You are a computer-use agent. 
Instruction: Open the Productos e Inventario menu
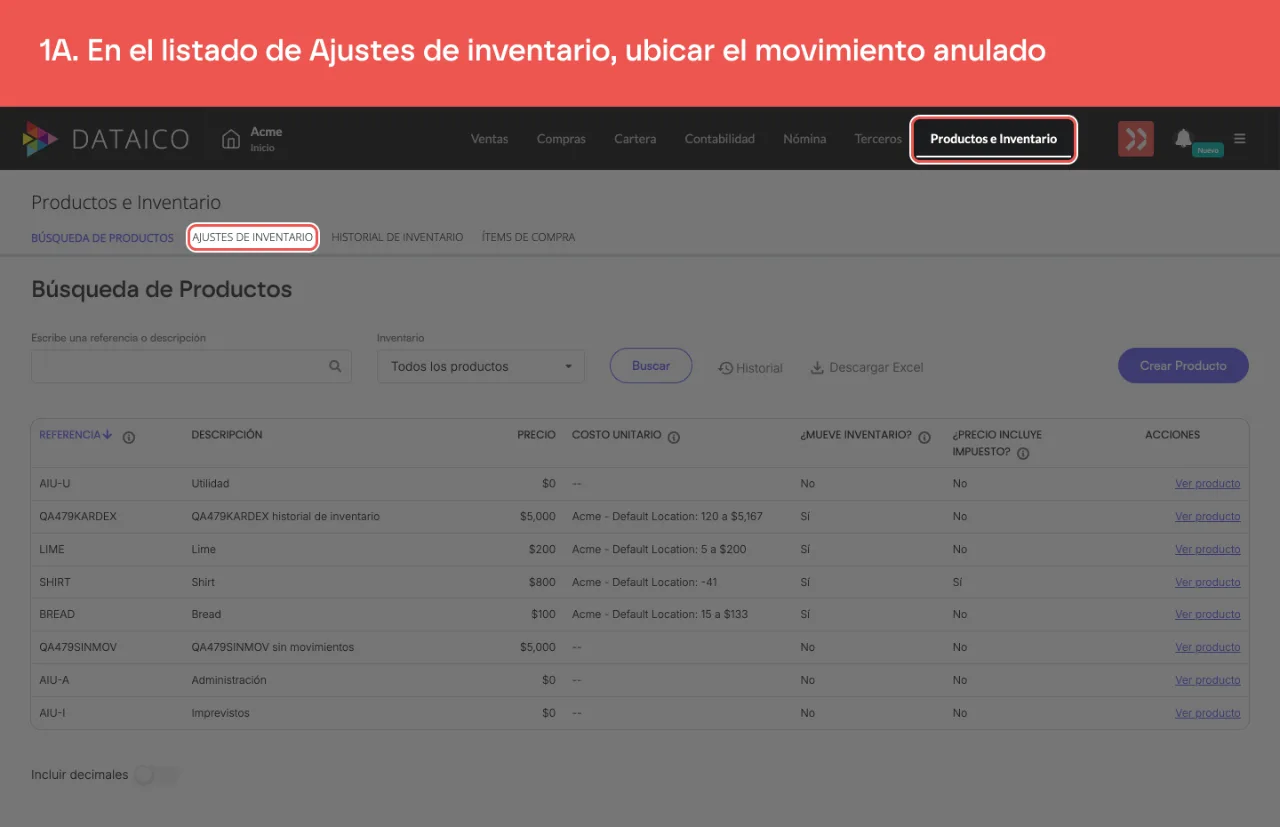point(994,139)
